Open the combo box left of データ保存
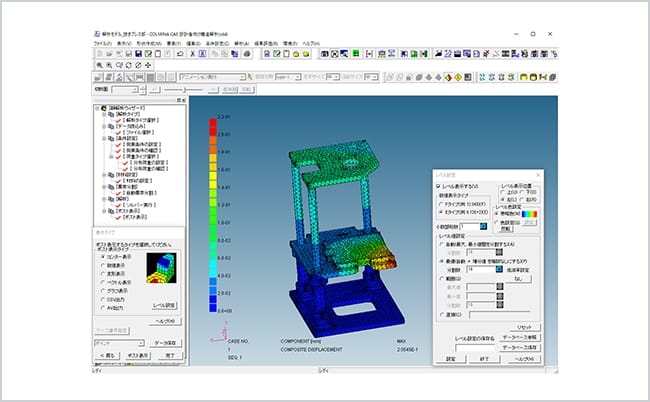This screenshot has height=402, width=650. 119,343
